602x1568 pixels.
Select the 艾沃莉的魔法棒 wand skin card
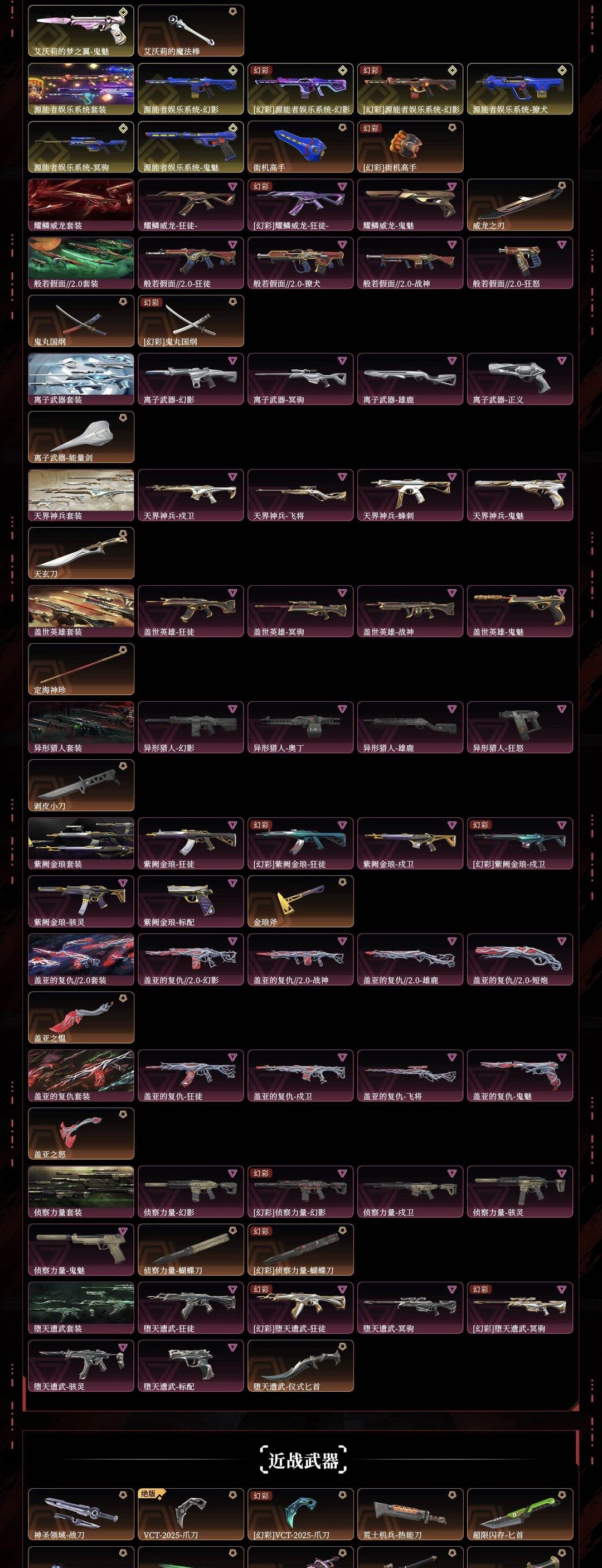(191, 31)
